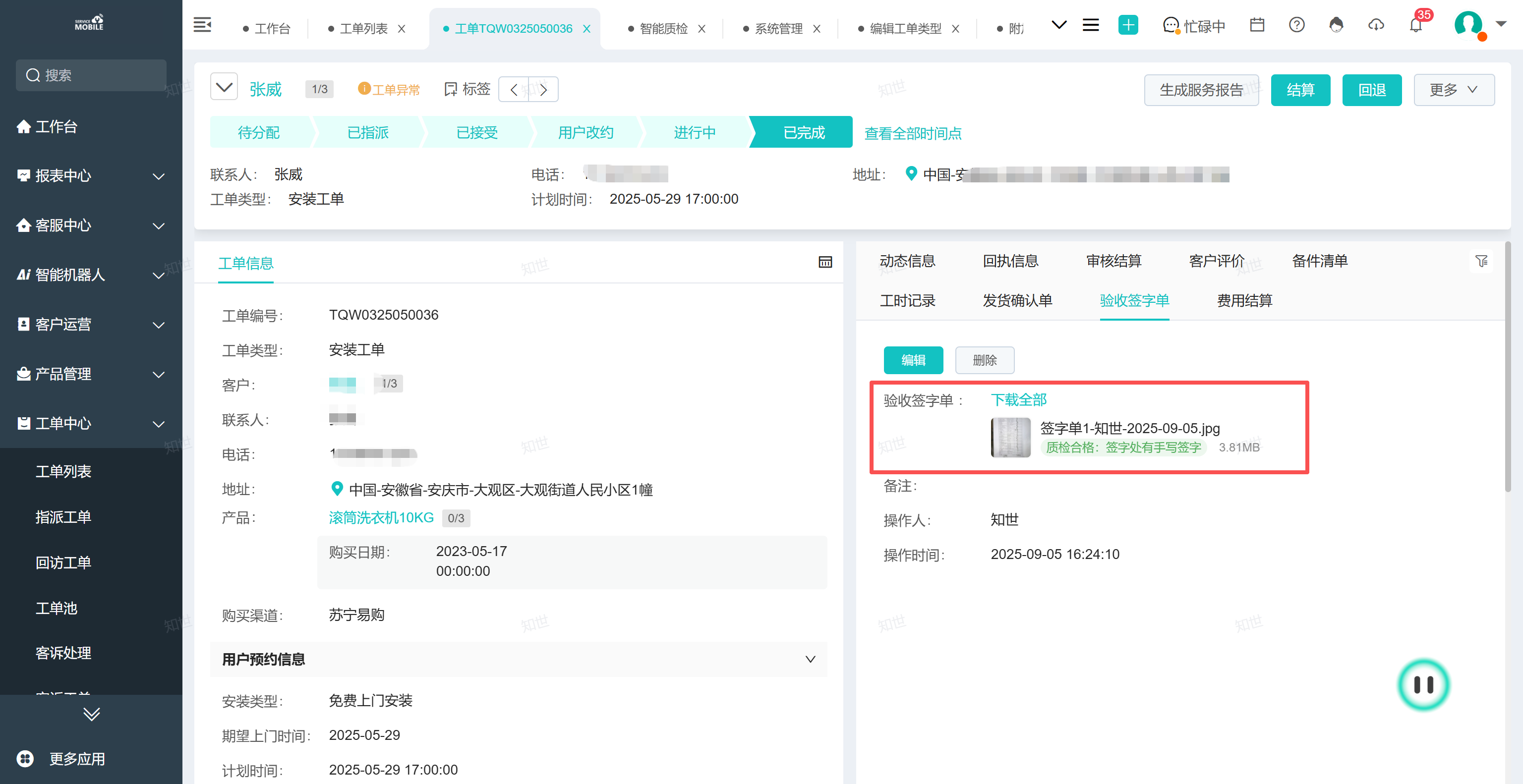Image resolution: width=1523 pixels, height=784 pixels.
Task: Click the customer service headset icon
Action: (1336, 25)
